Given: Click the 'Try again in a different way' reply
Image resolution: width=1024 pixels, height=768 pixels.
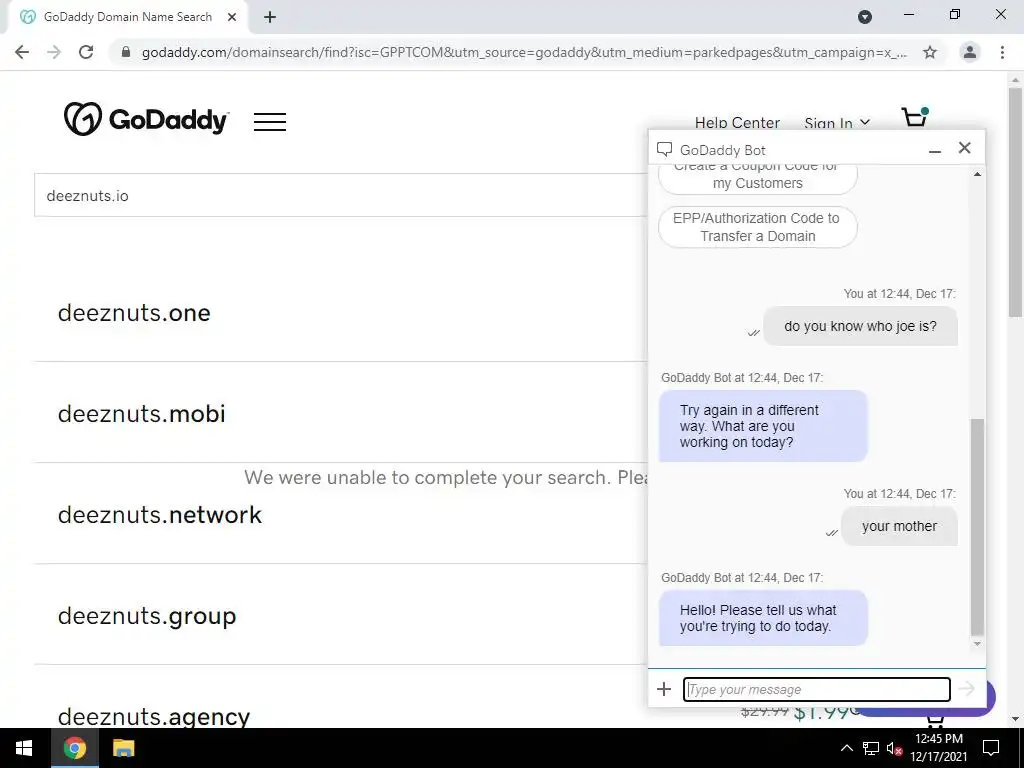Looking at the screenshot, I should pos(763,426).
